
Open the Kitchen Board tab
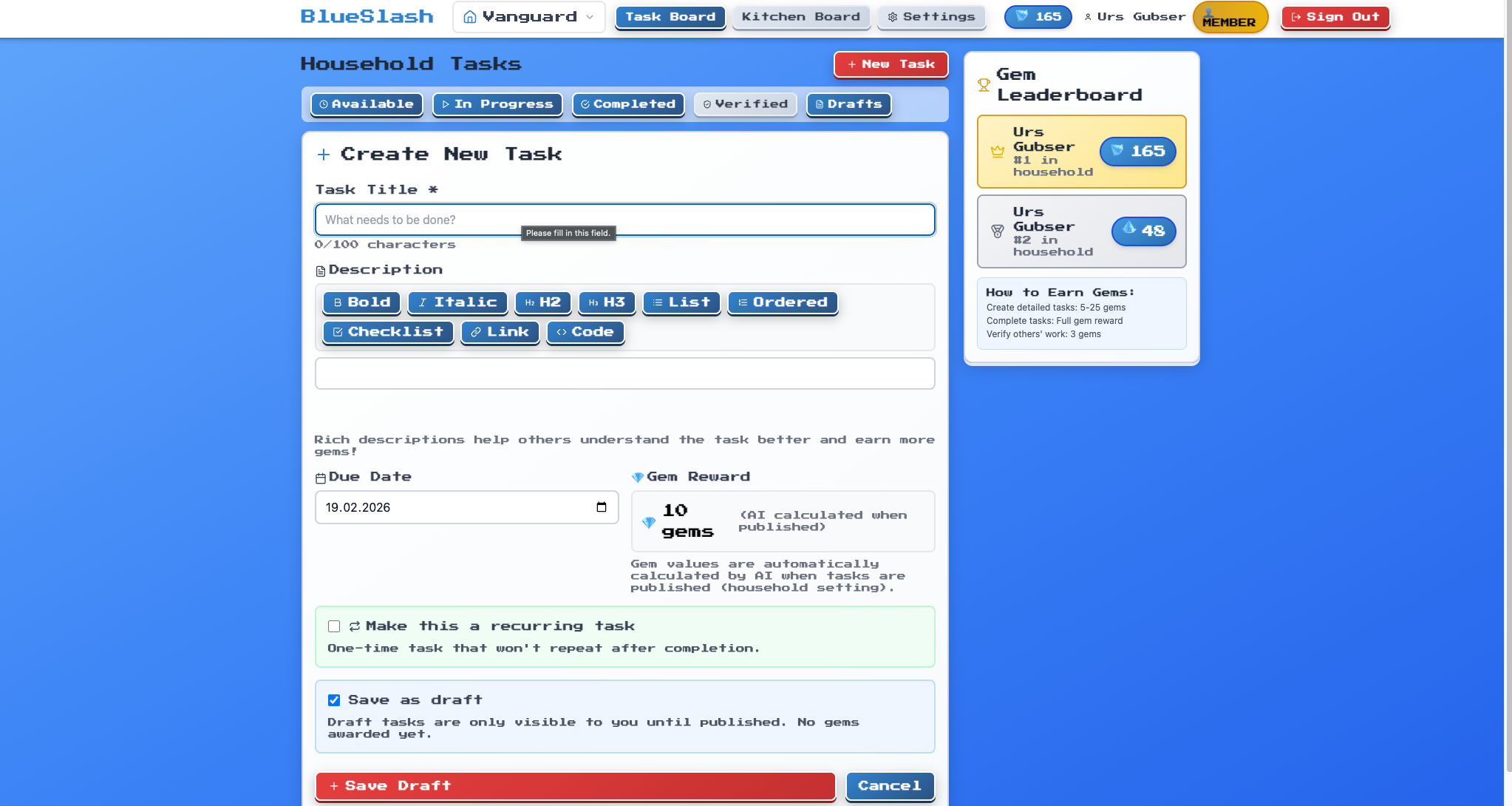(800, 16)
